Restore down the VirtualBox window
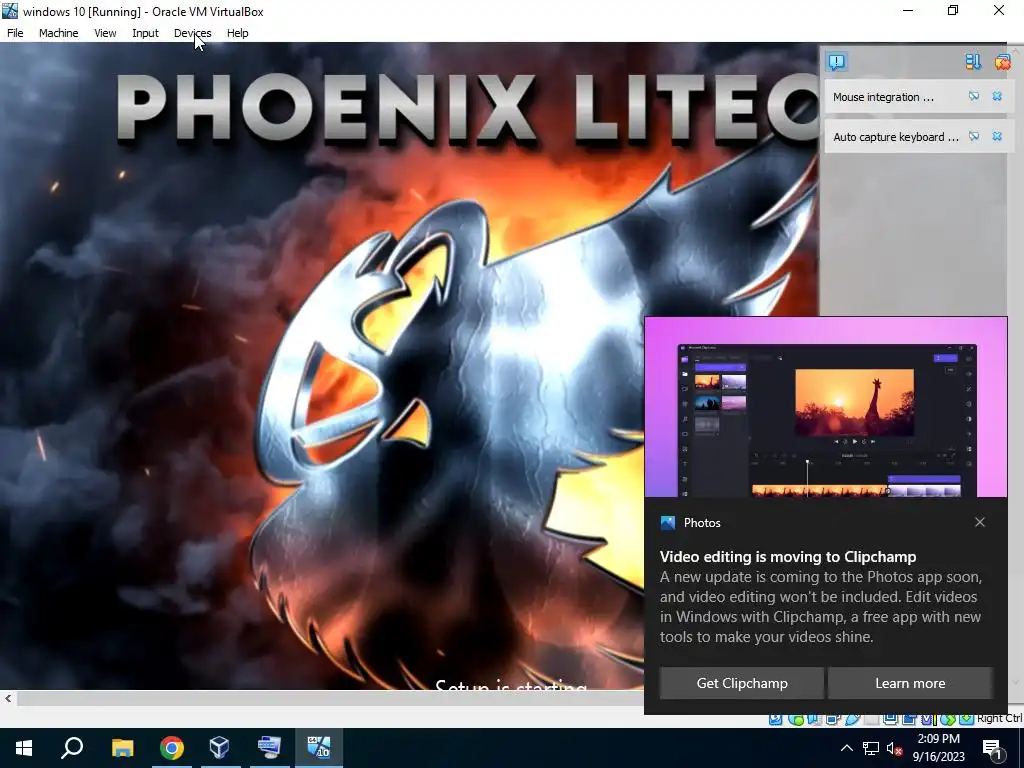The height and width of the screenshot is (768, 1024). [x=953, y=10]
